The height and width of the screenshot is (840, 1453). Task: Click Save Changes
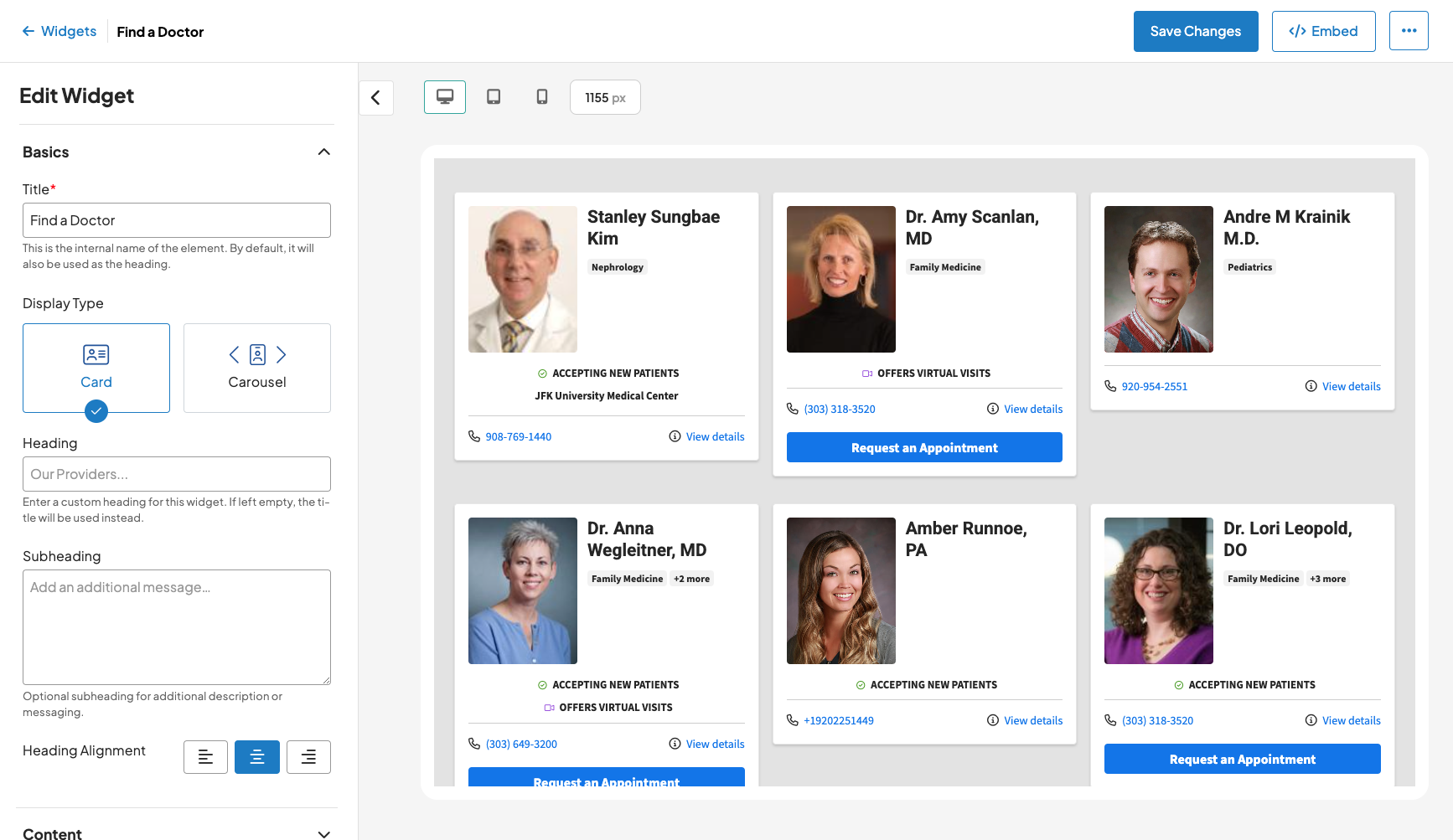coord(1196,31)
